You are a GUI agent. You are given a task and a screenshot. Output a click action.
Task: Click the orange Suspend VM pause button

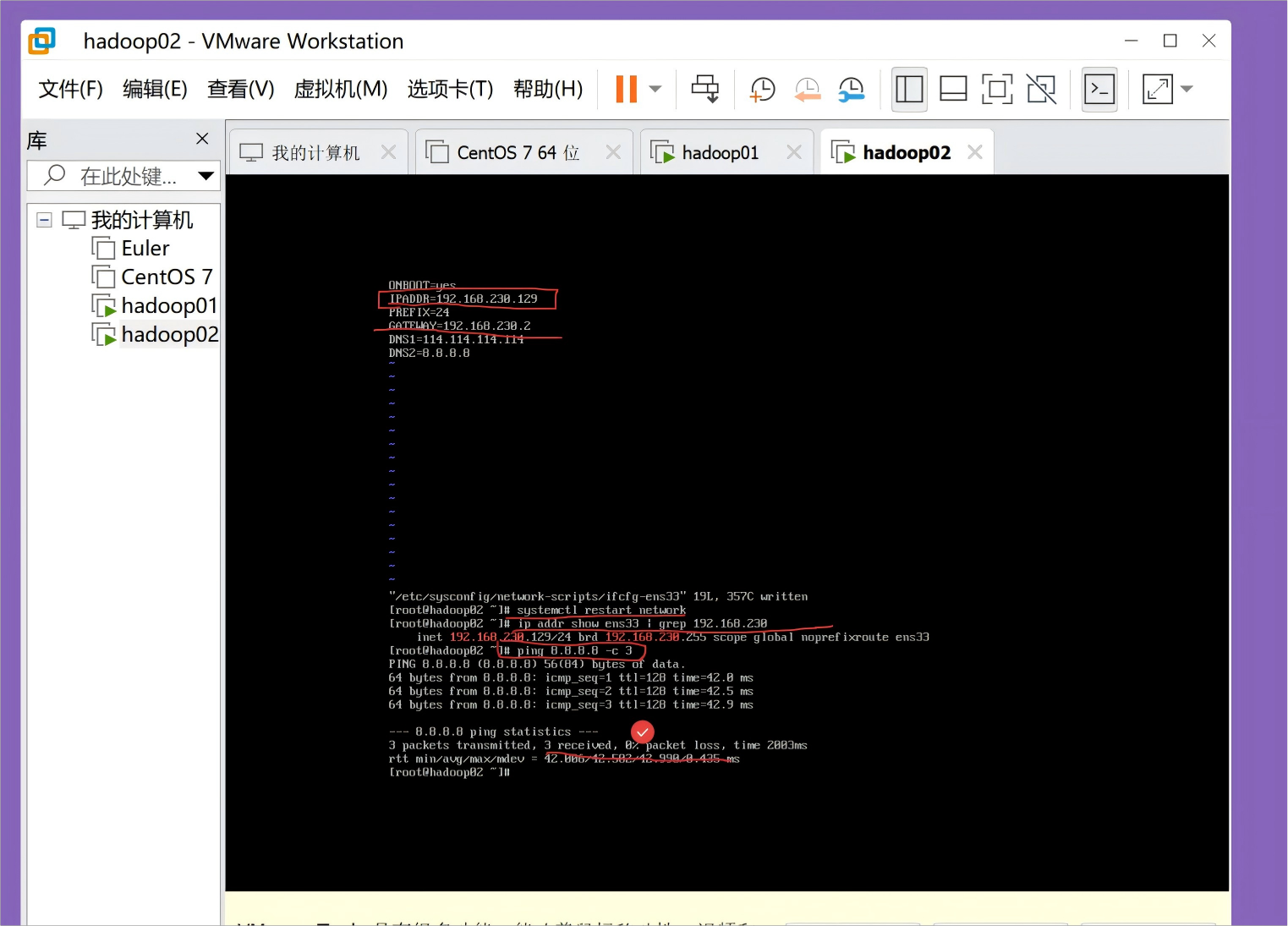click(x=627, y=89)
